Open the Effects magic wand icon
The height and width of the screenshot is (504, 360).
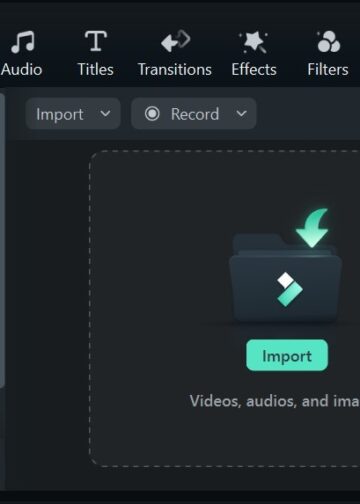click(x=254, y=42)
